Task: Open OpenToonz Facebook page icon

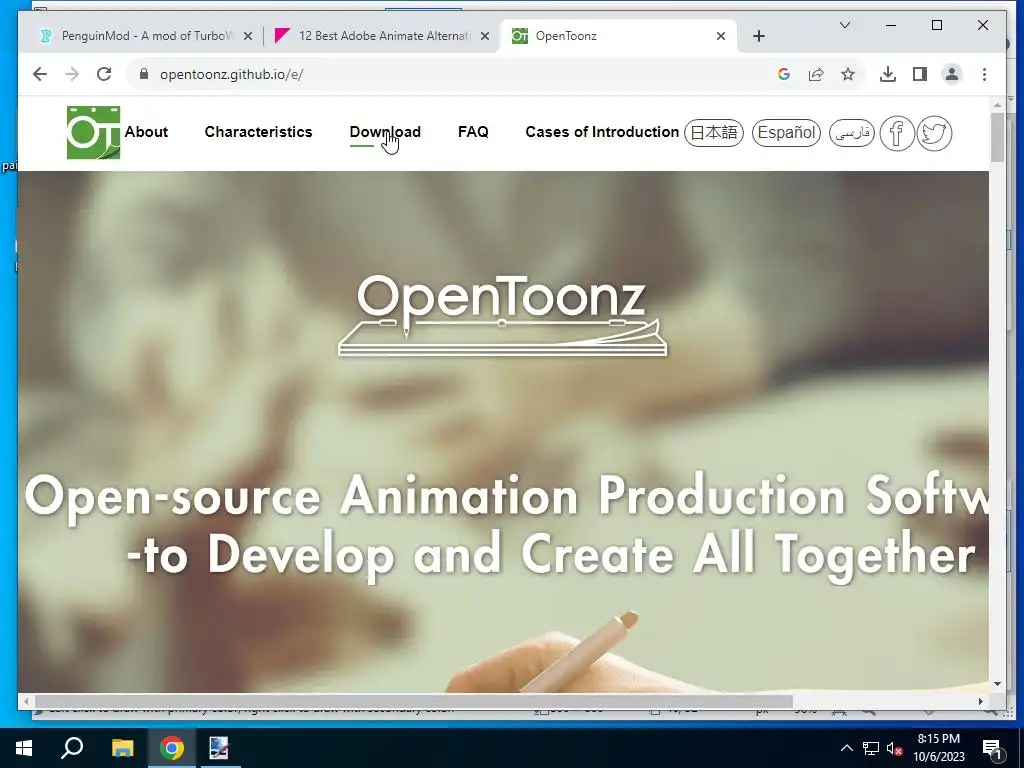Action: pyautogui.click(x=897, y=133)
